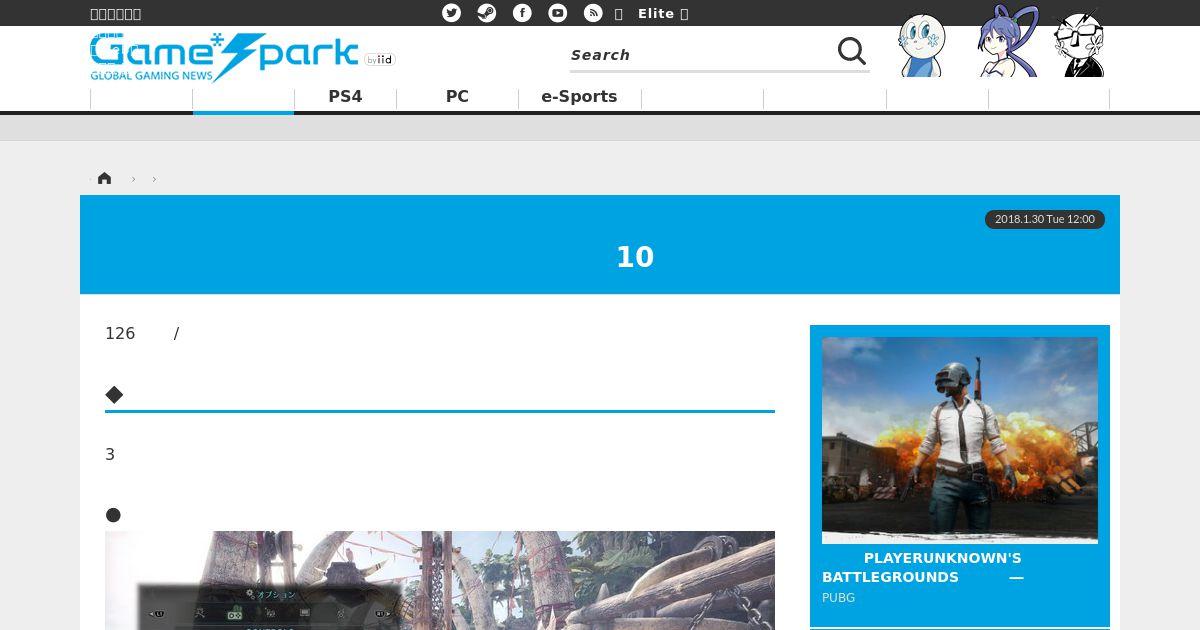Screen dimensions: 1200x630
Task: Open the Twitter icon in top bar
Action: (x=452, y=13)
